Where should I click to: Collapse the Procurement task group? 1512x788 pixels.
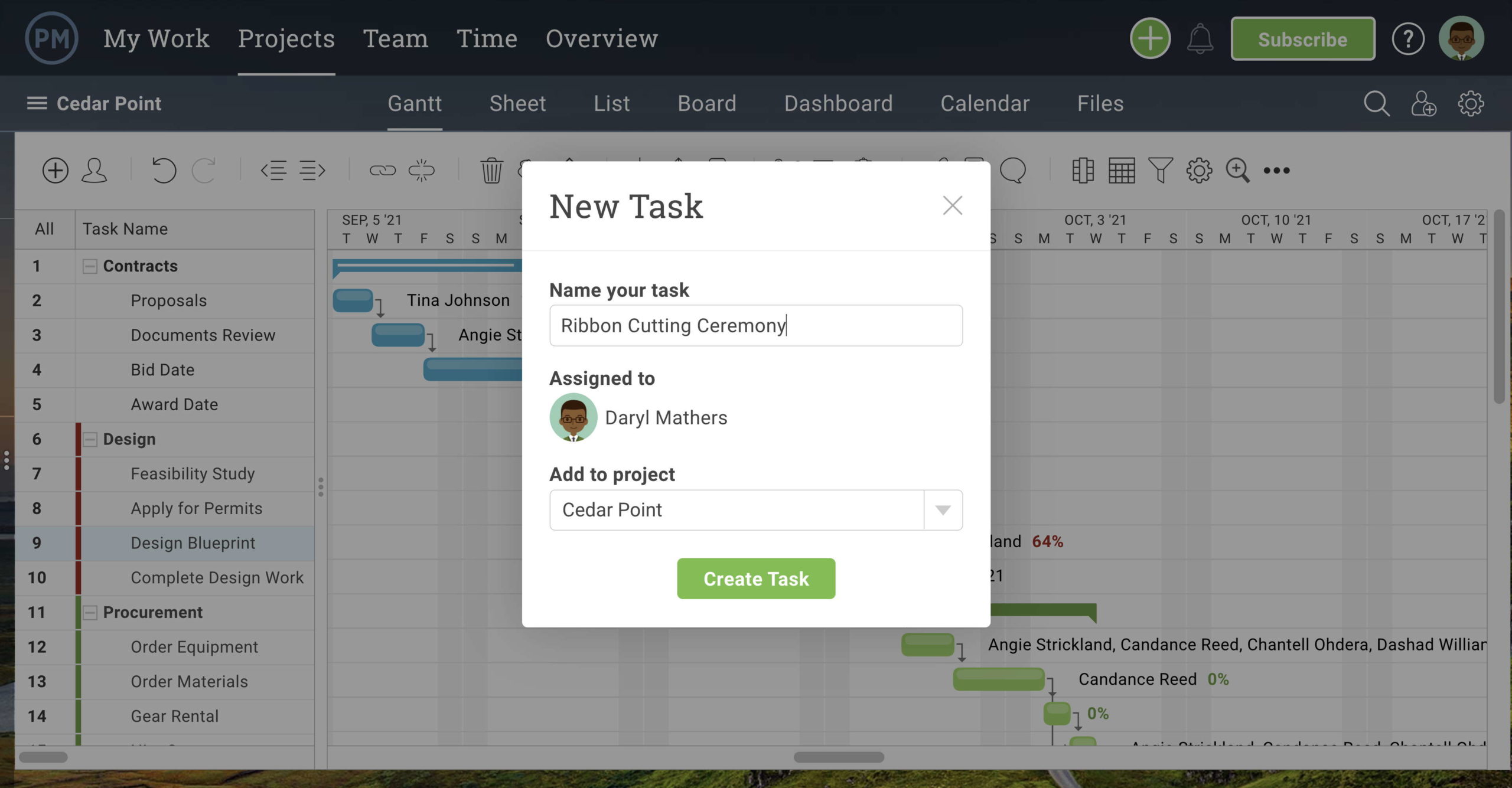(90, 613)
